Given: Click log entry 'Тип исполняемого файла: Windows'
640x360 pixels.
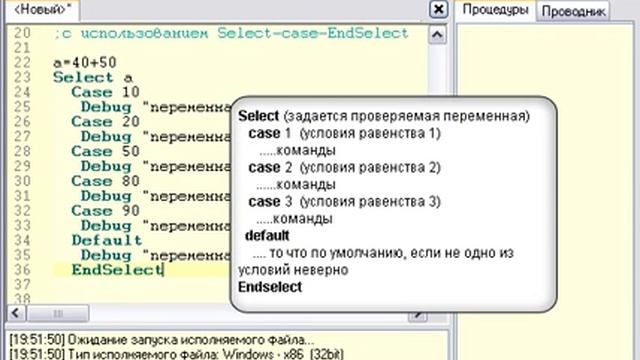Looking at the screenshot, I should pyautogui.click(x=176, y=353).
